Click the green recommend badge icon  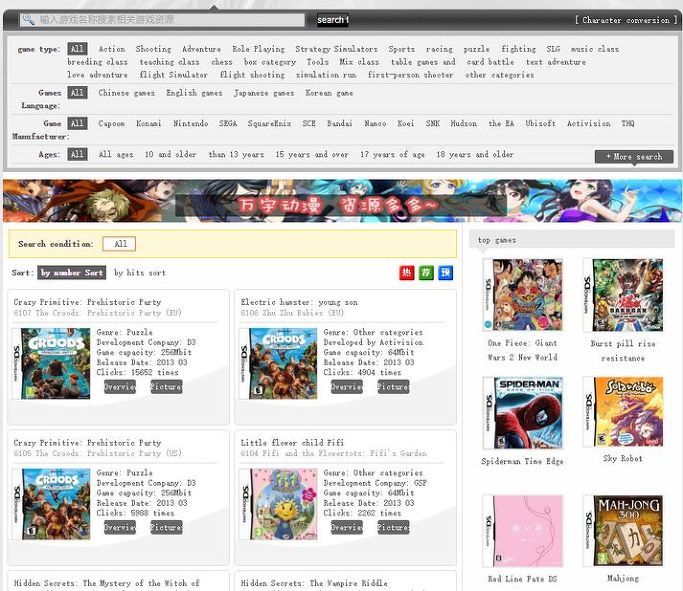tap(426, 273)
